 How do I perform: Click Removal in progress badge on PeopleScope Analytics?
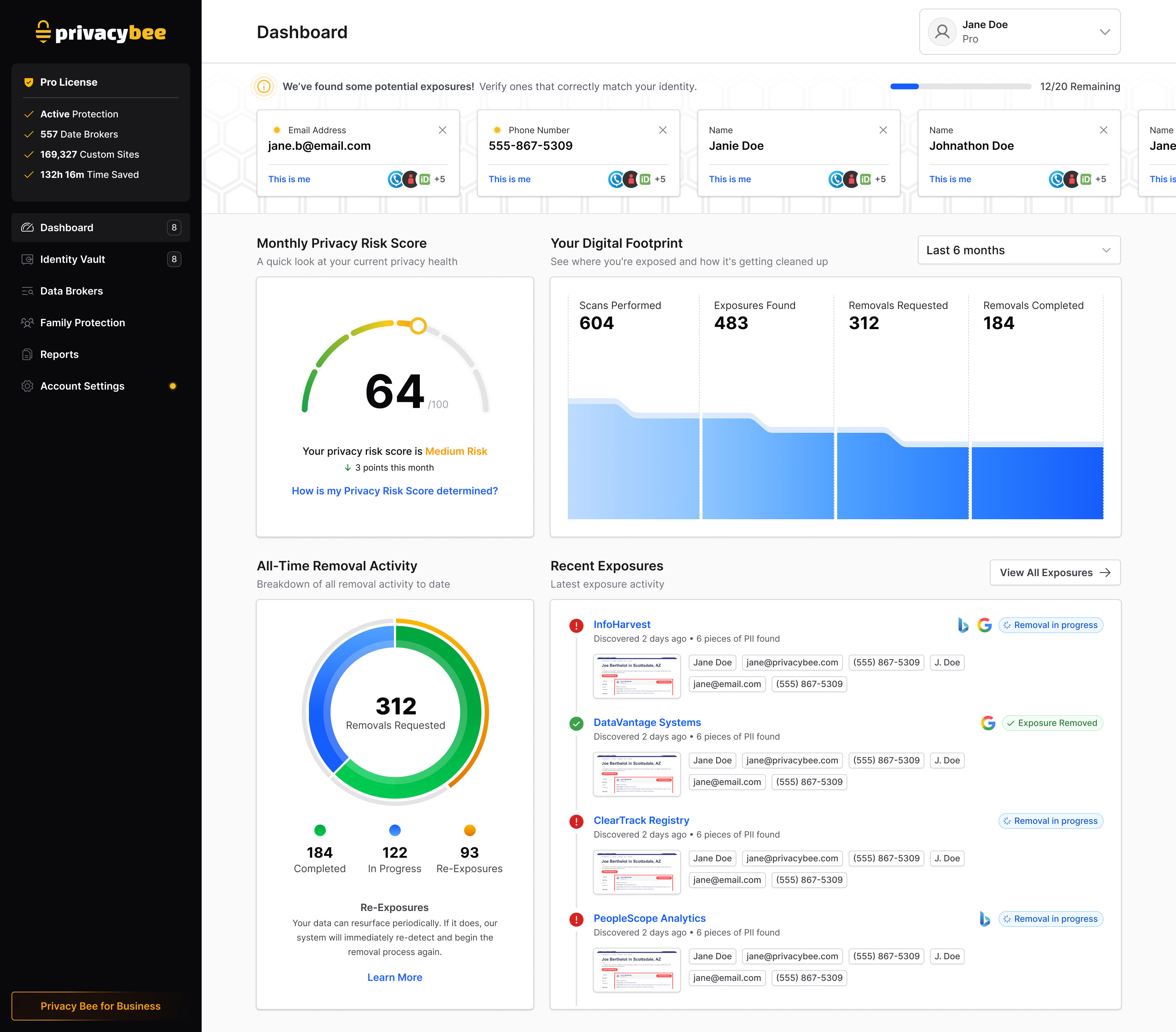[x=1051, y=919]
